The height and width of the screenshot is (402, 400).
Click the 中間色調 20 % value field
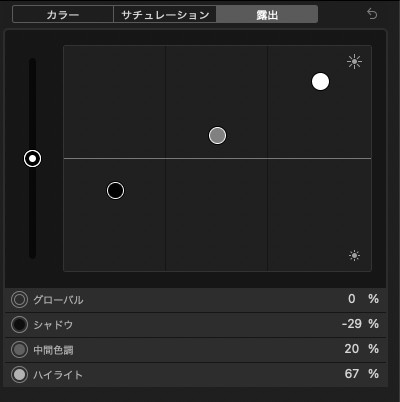click(362, 349)
